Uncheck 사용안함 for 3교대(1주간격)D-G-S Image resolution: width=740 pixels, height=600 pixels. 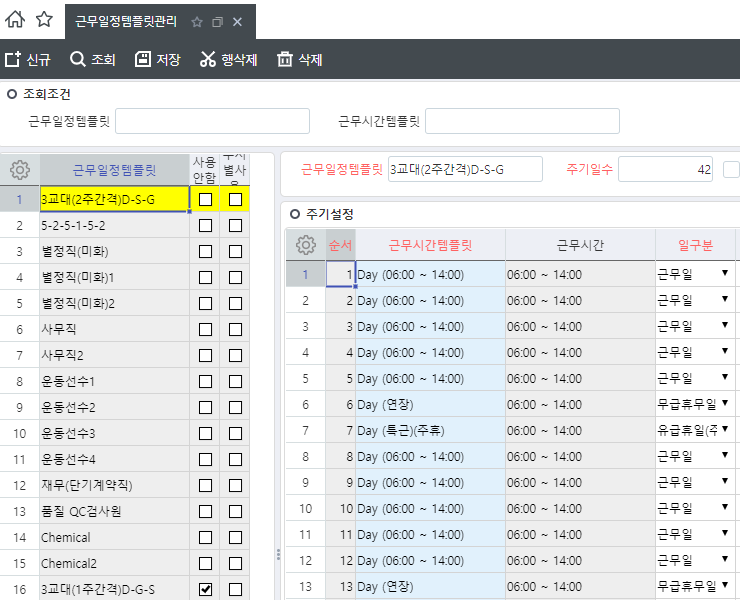[205, 589]
